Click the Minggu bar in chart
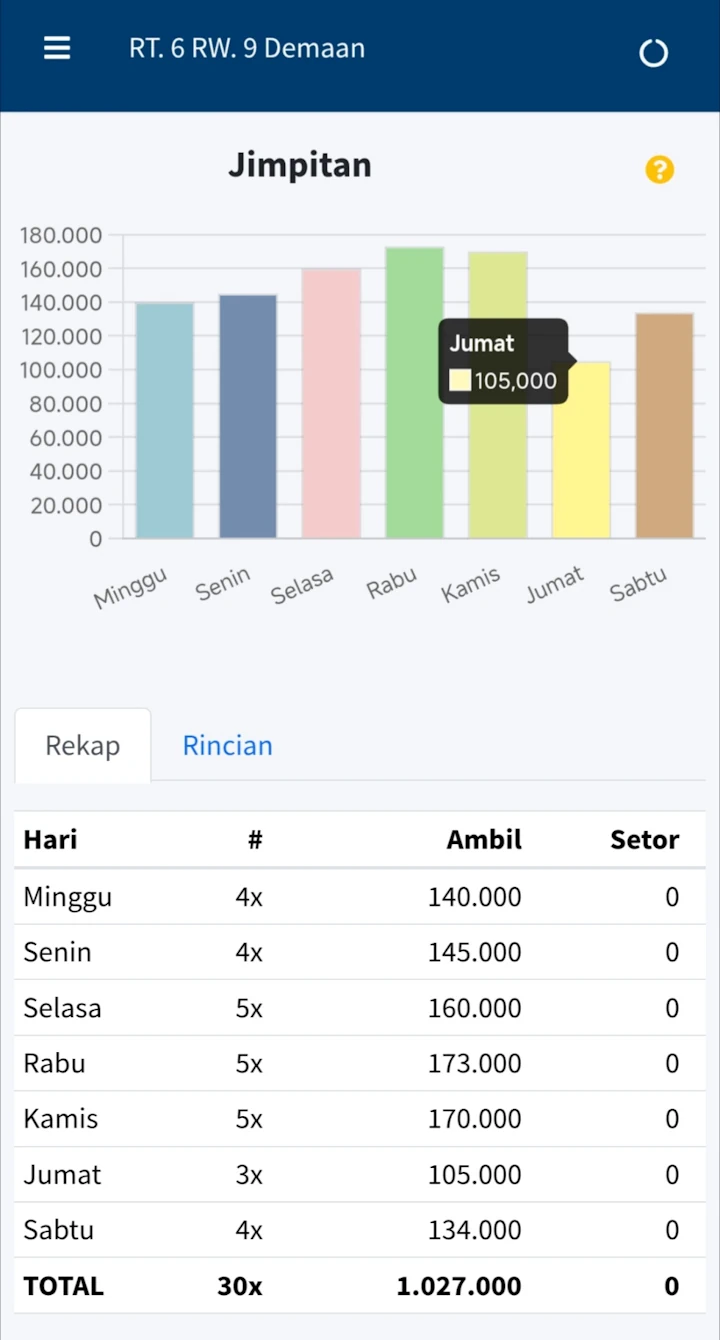 [x=165, y=420]
